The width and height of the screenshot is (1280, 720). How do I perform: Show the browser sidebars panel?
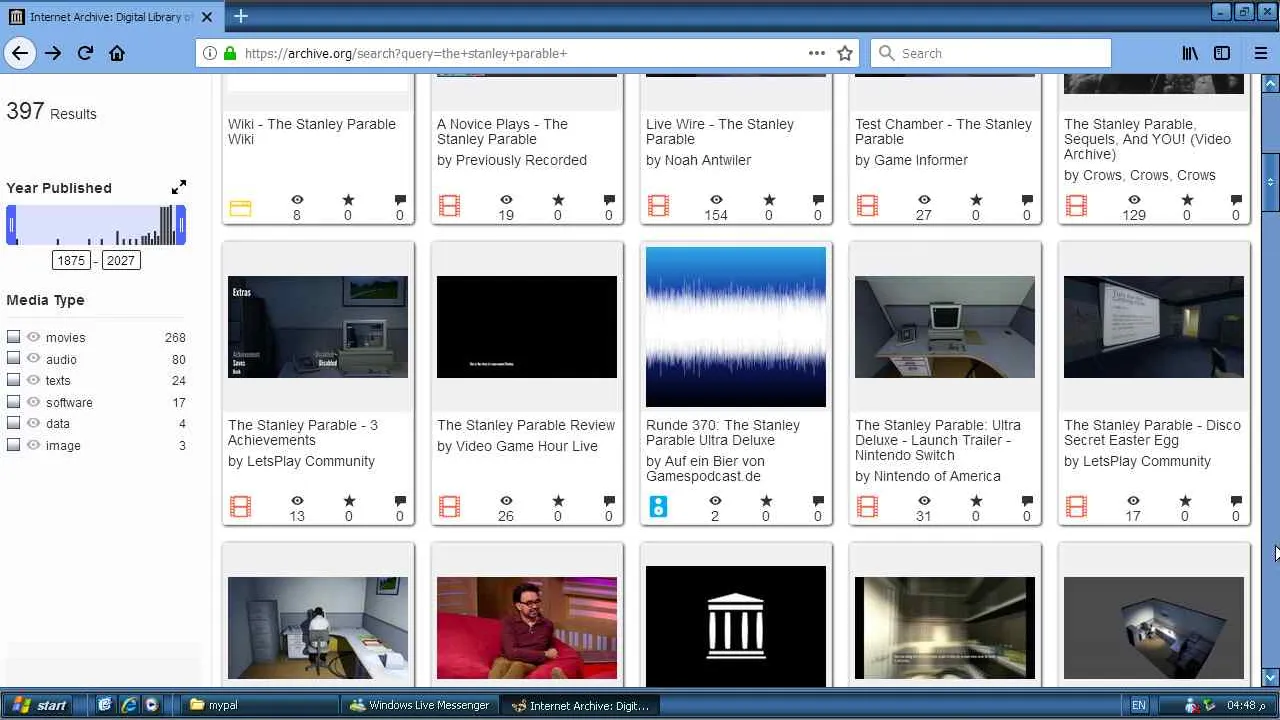(x=1222, y=53)
